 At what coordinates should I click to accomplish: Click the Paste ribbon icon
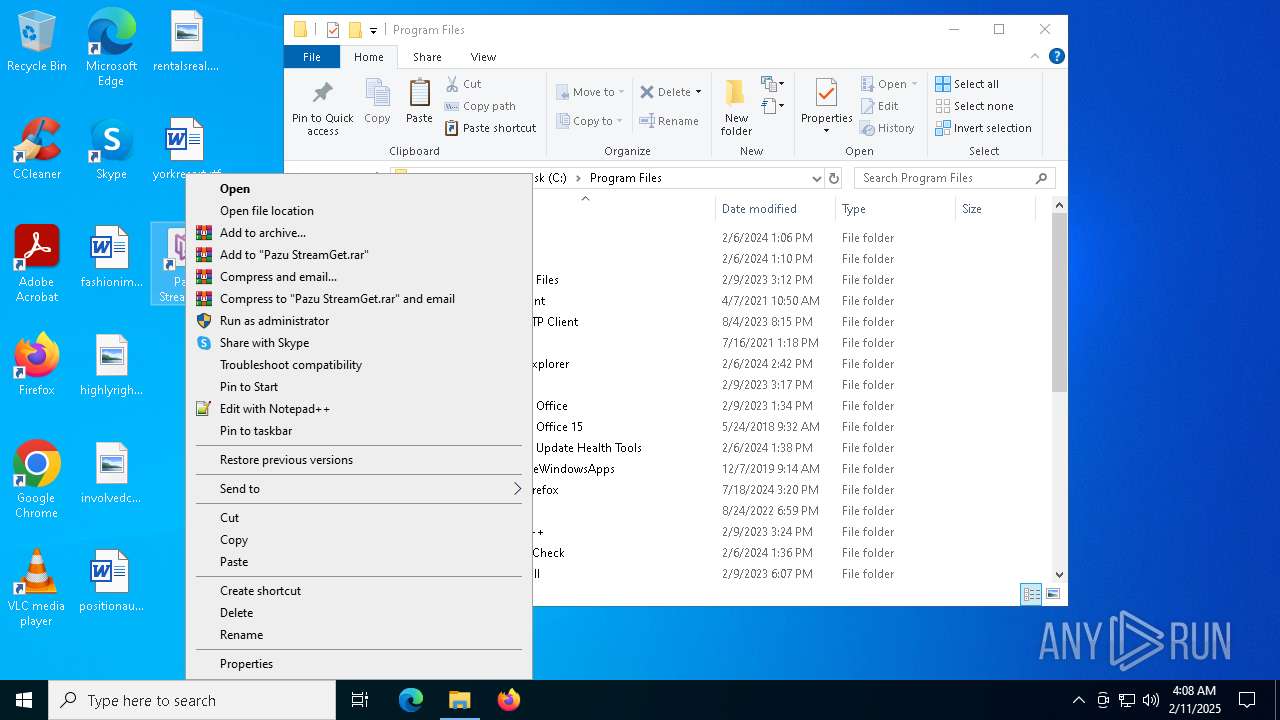tap(419, 102)
